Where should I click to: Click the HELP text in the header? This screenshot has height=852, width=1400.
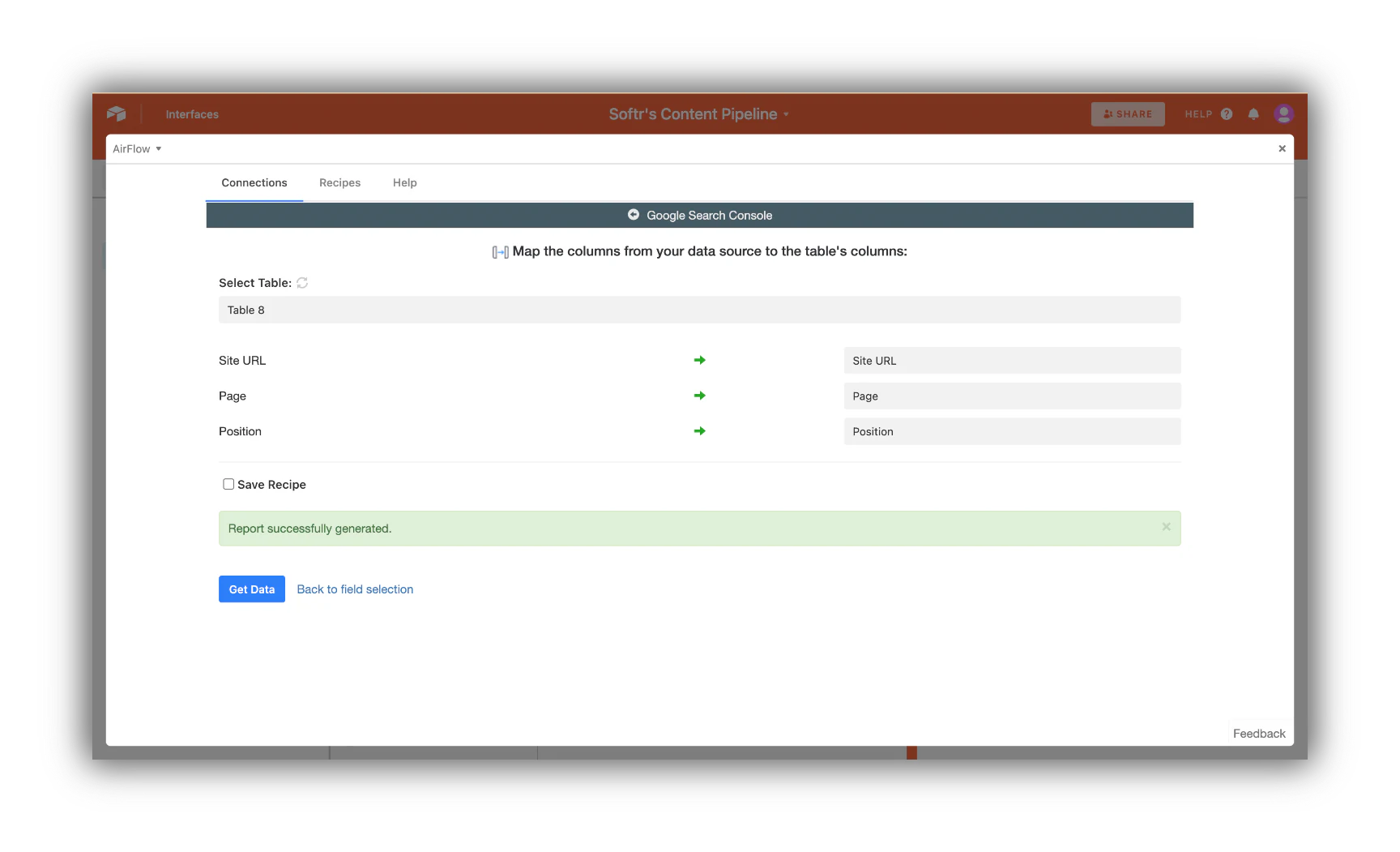click(1198, 114)
